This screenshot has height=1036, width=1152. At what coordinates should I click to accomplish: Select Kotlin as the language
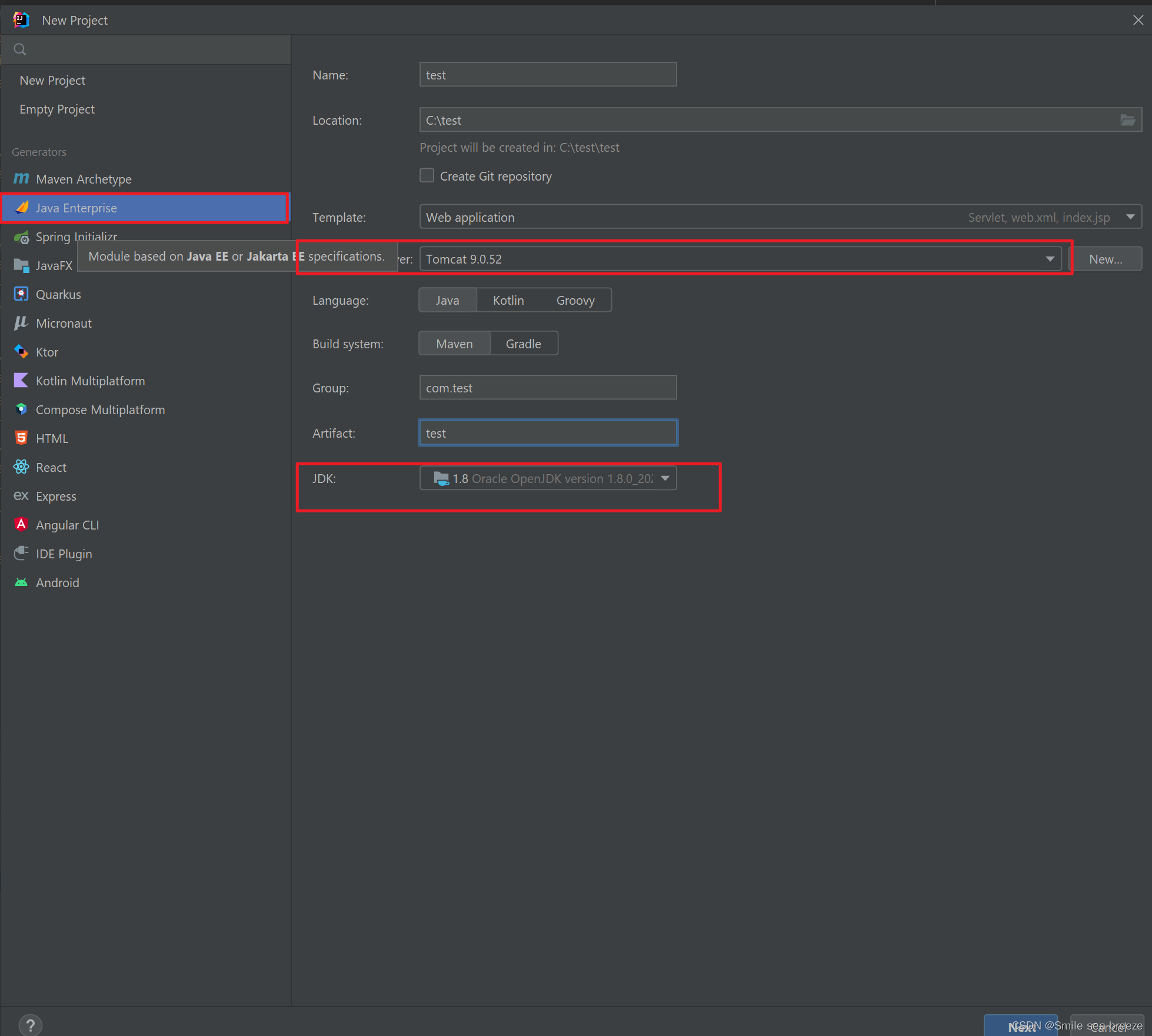pyautogui.click(x=508, y=300)
